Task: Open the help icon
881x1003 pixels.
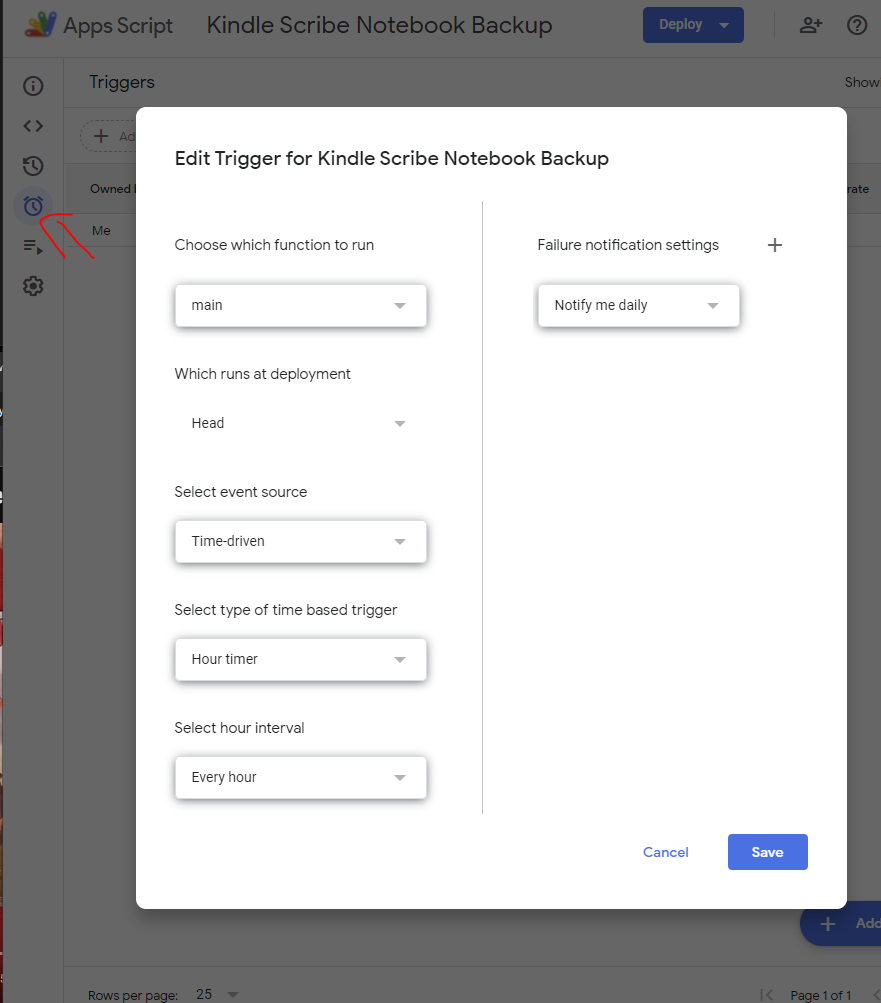Action: [857, 25]
